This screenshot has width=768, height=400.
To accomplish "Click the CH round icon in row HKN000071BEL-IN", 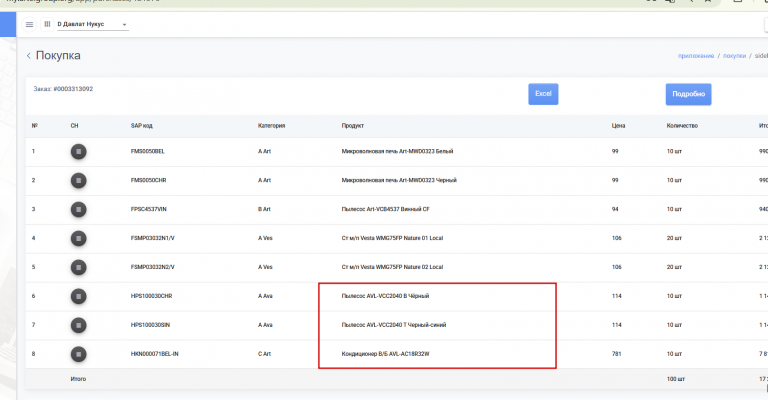I will point(78,353).
